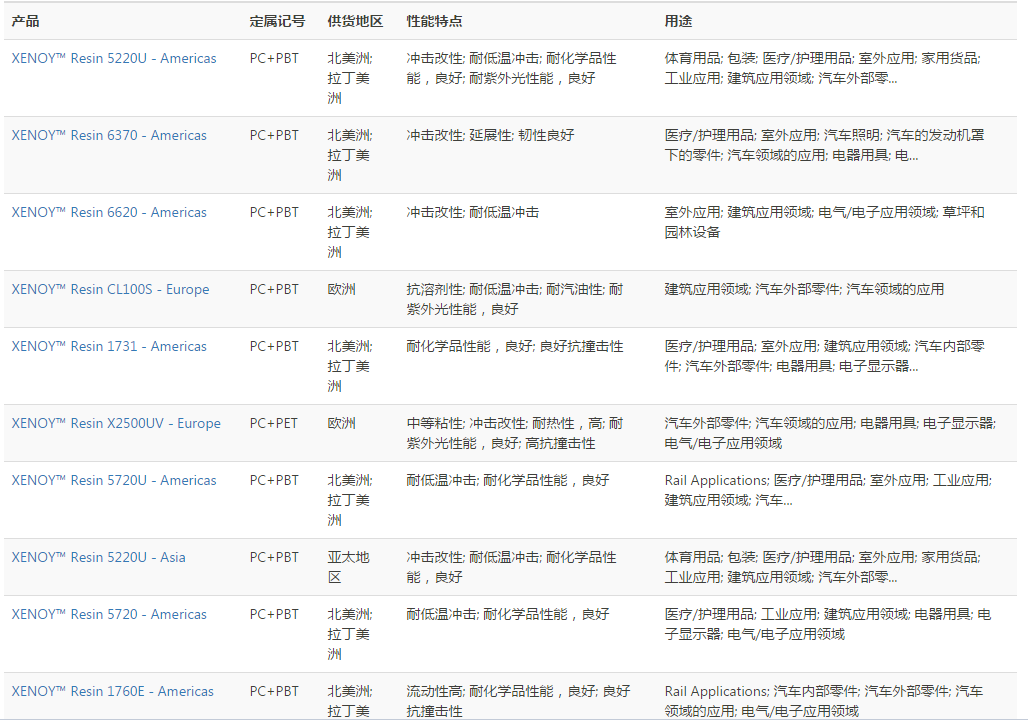The height and width of the screenshot is (720, 1028).
Task: Select 抗溶剂性 properties in CL100S row
Action: 515,300
